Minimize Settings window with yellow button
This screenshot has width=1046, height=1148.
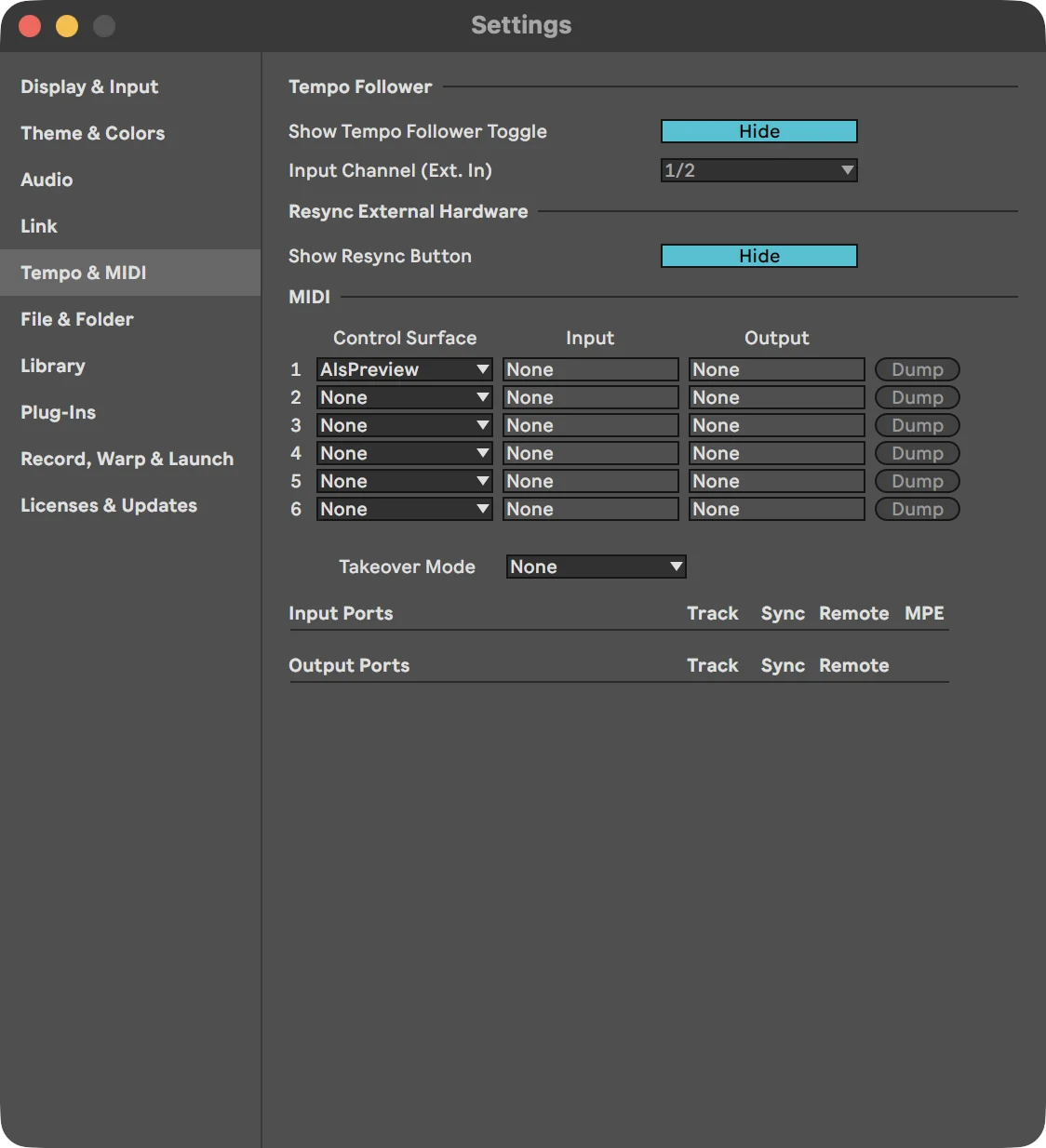pos(67,26)
